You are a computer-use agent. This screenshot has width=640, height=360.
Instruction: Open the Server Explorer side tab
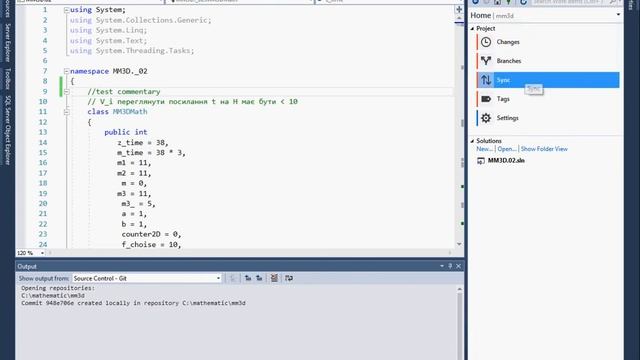[7, 42]
